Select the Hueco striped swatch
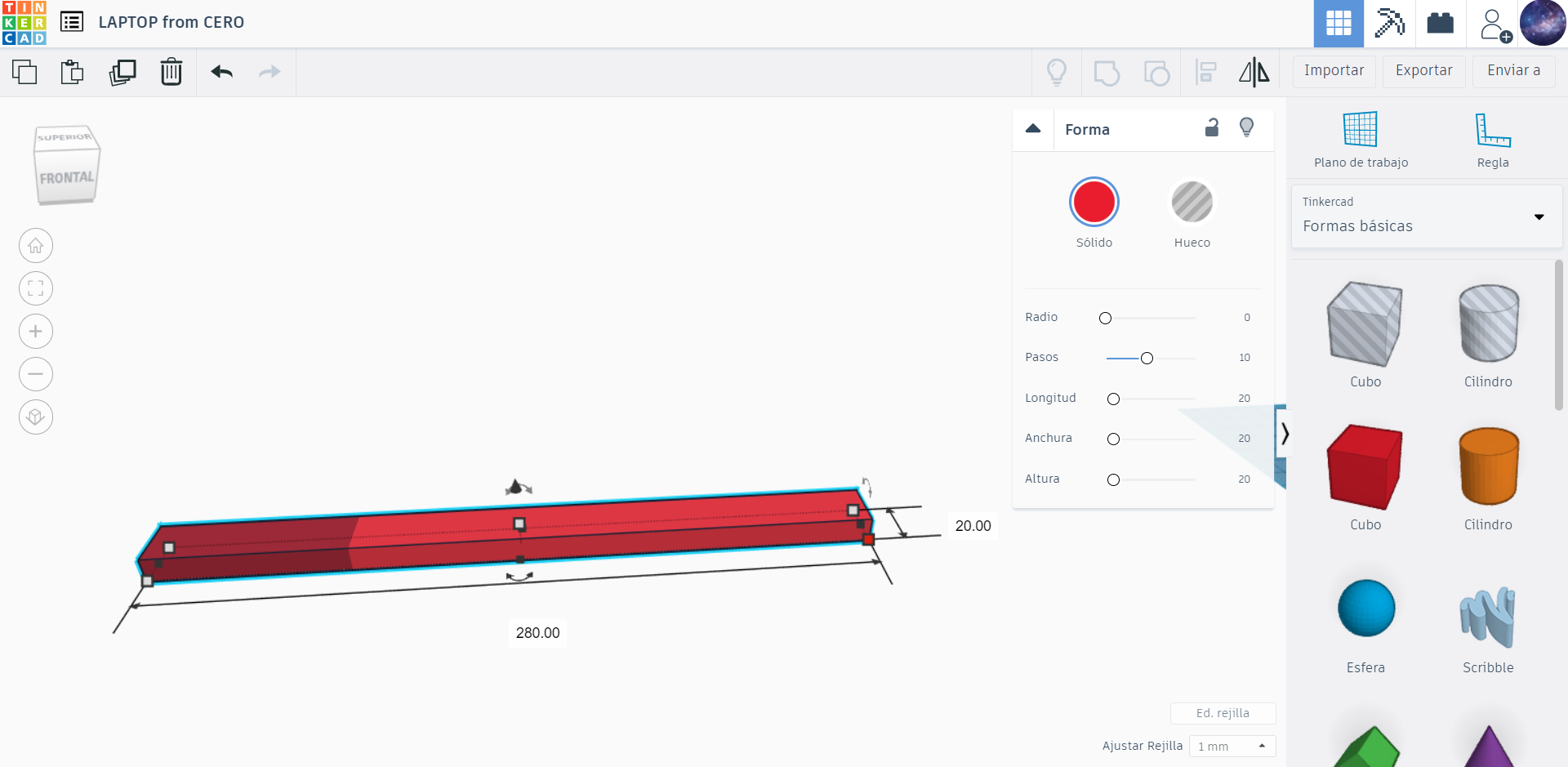Image resolution: width=1568 pixels, height=767 pixels. pyautogui.click(x=1192, y=202)
